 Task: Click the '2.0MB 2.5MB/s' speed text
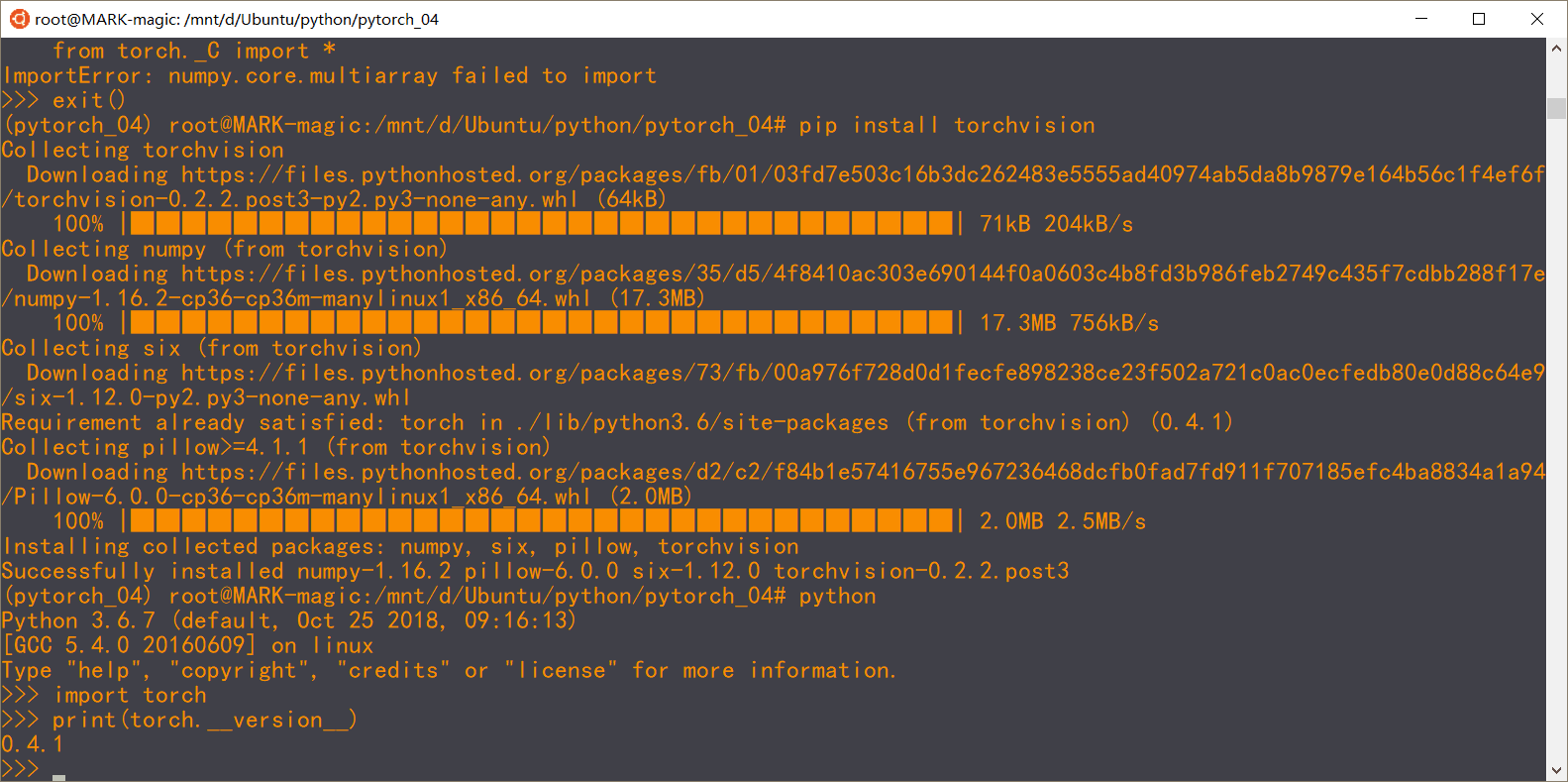coord(1063,521)
